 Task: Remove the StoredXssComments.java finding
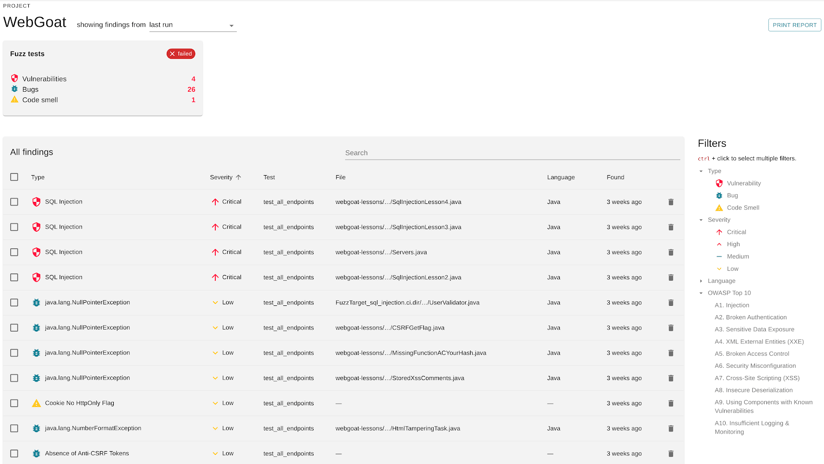coord(671,378)
